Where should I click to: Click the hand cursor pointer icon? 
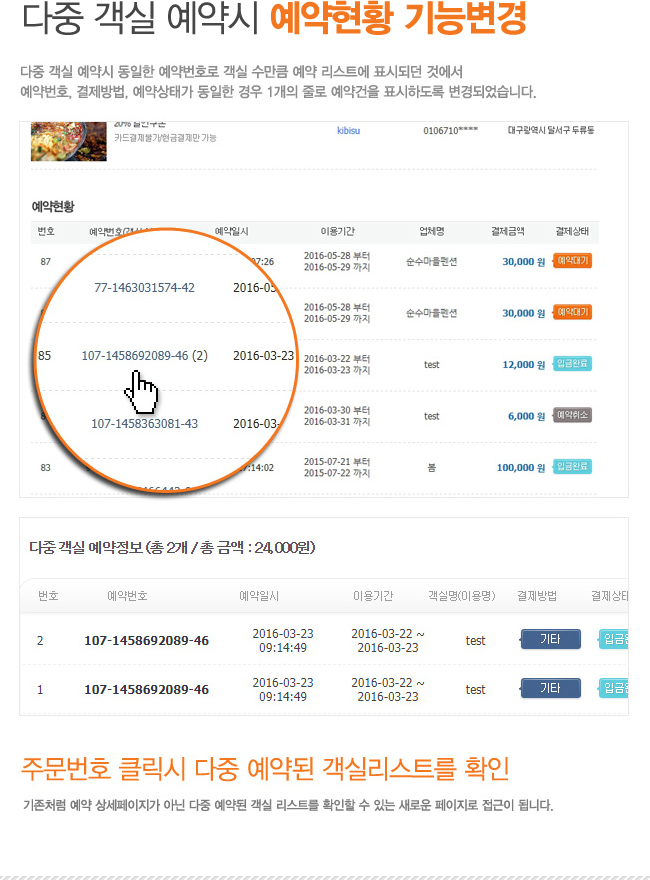point(141,393)
